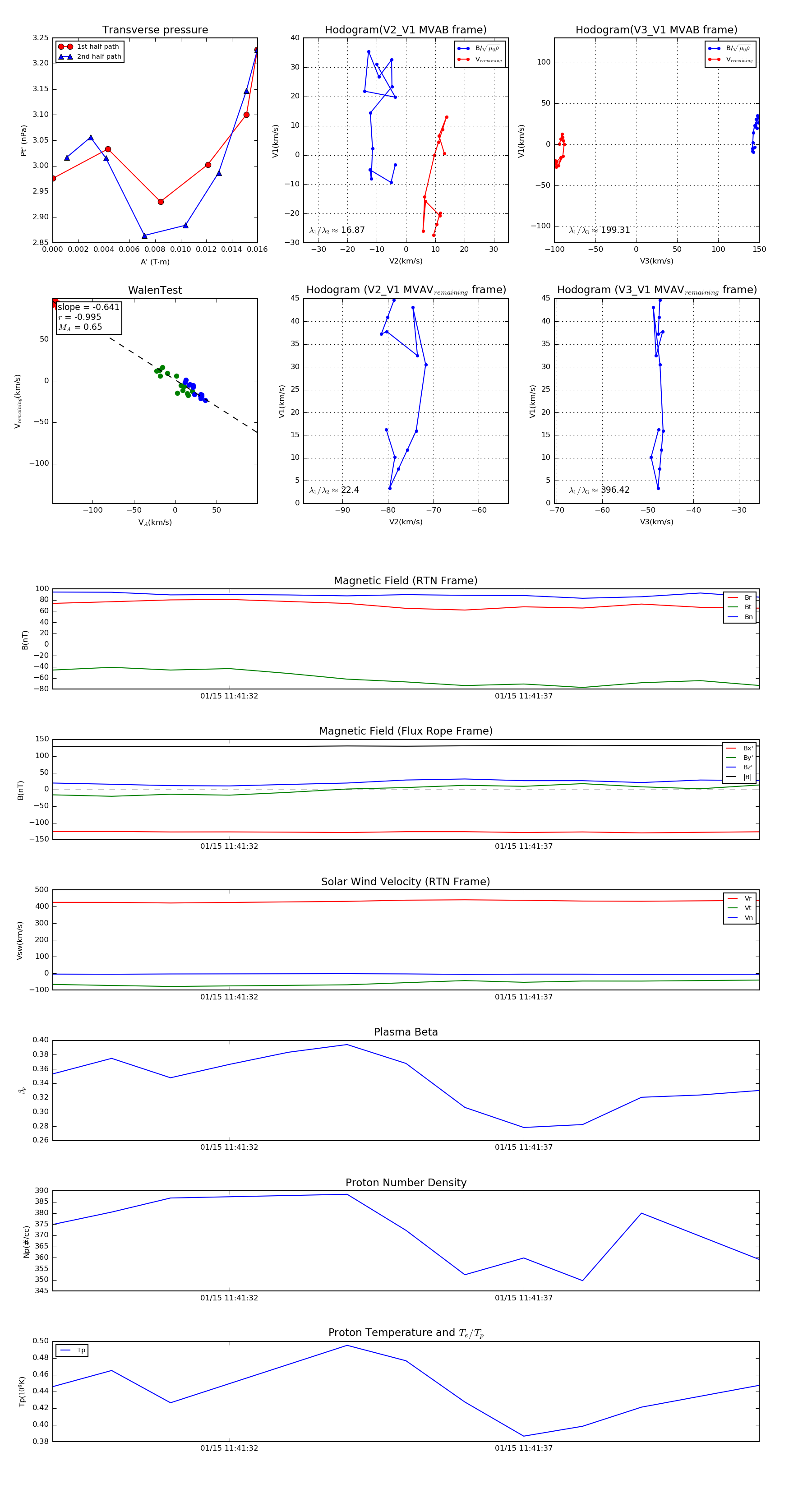Viewport: 812px width, 1489px height.
Task: Click the lowest blue triangle in Transverse pressure
Action: click(144, 235)
